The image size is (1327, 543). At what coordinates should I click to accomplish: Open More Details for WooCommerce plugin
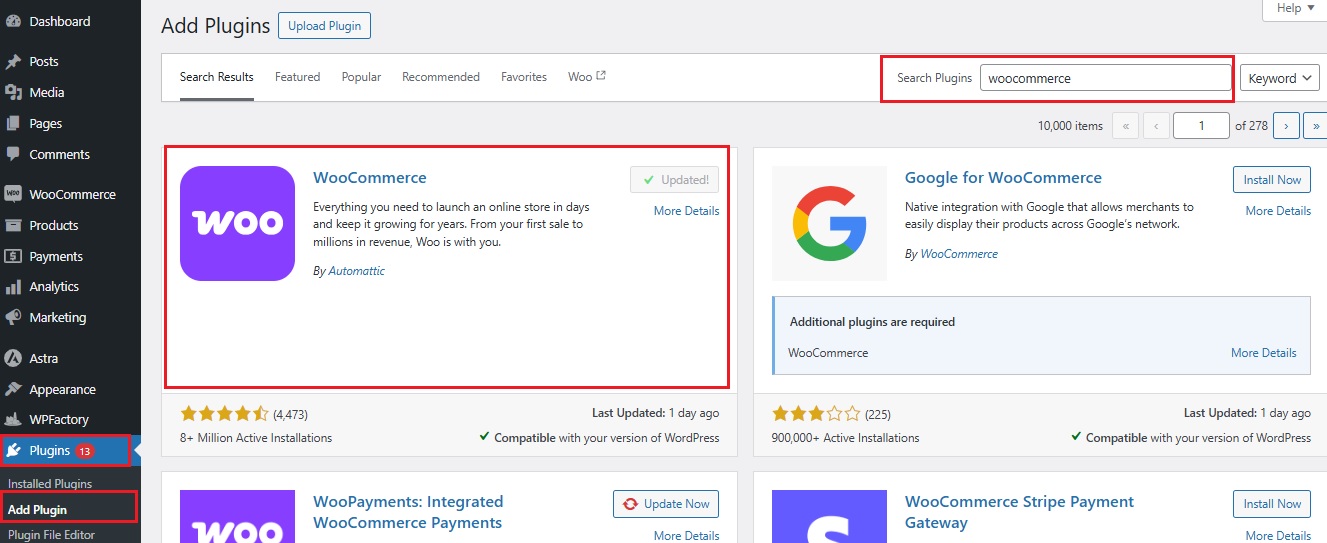click(686, 211)
